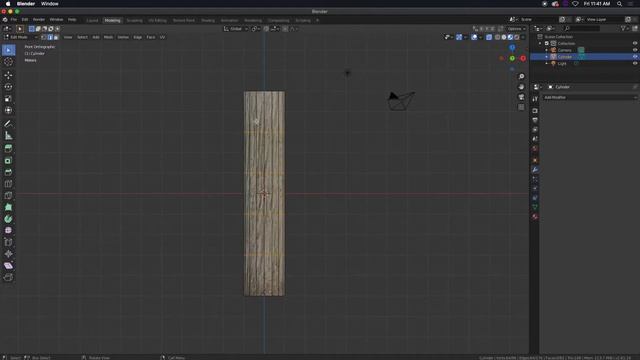This screenshot has width=640, height=360.
Task: Open the Global orientation dropdown
Action: point(236,29)
